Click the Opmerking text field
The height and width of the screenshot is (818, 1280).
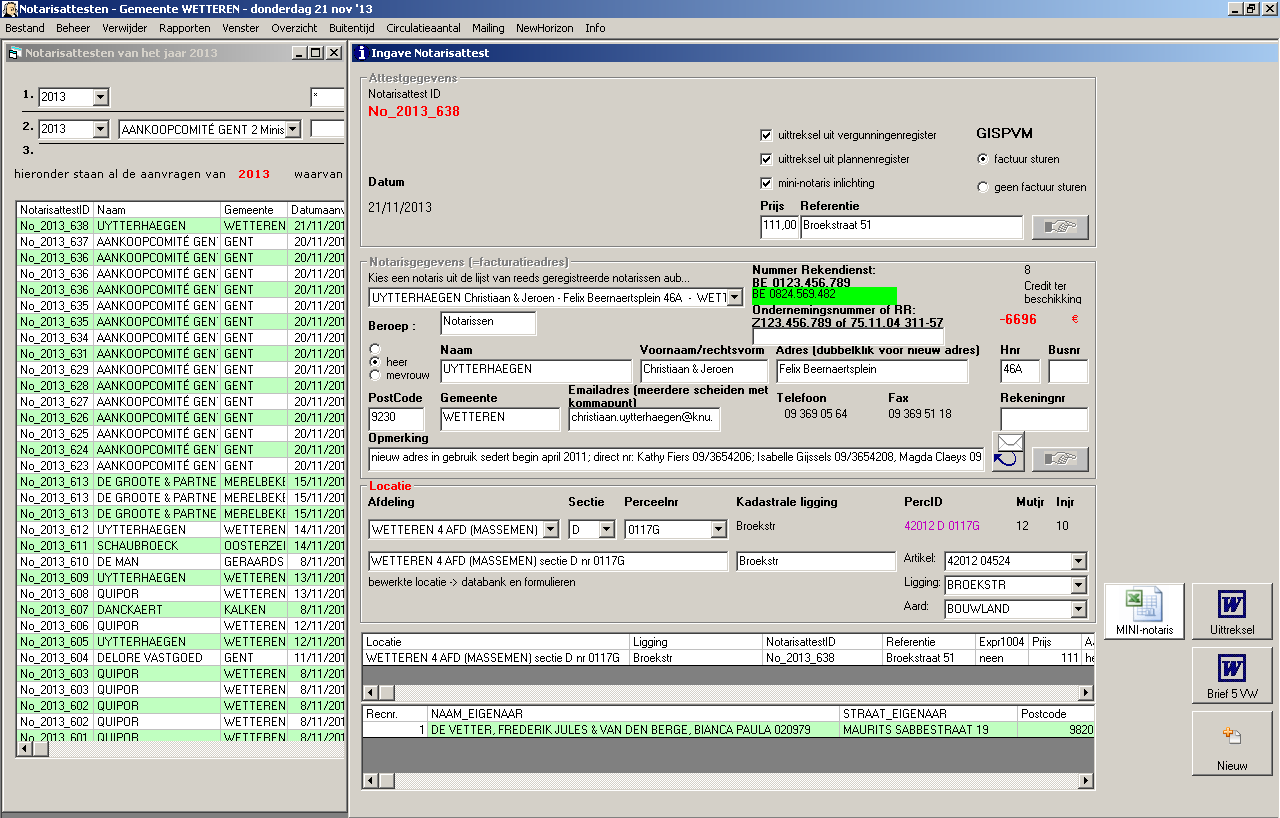(676, 459)
